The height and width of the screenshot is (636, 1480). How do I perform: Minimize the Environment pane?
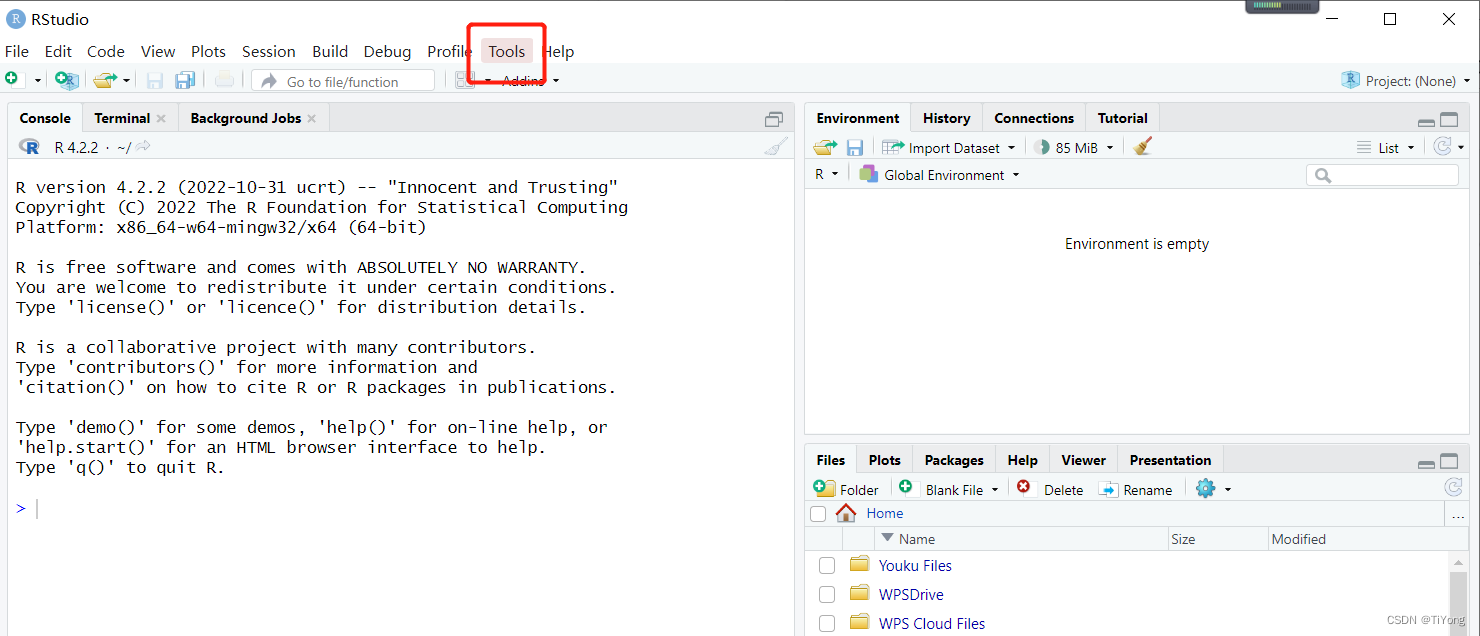pyautogui.click(x=1427, y=121)
